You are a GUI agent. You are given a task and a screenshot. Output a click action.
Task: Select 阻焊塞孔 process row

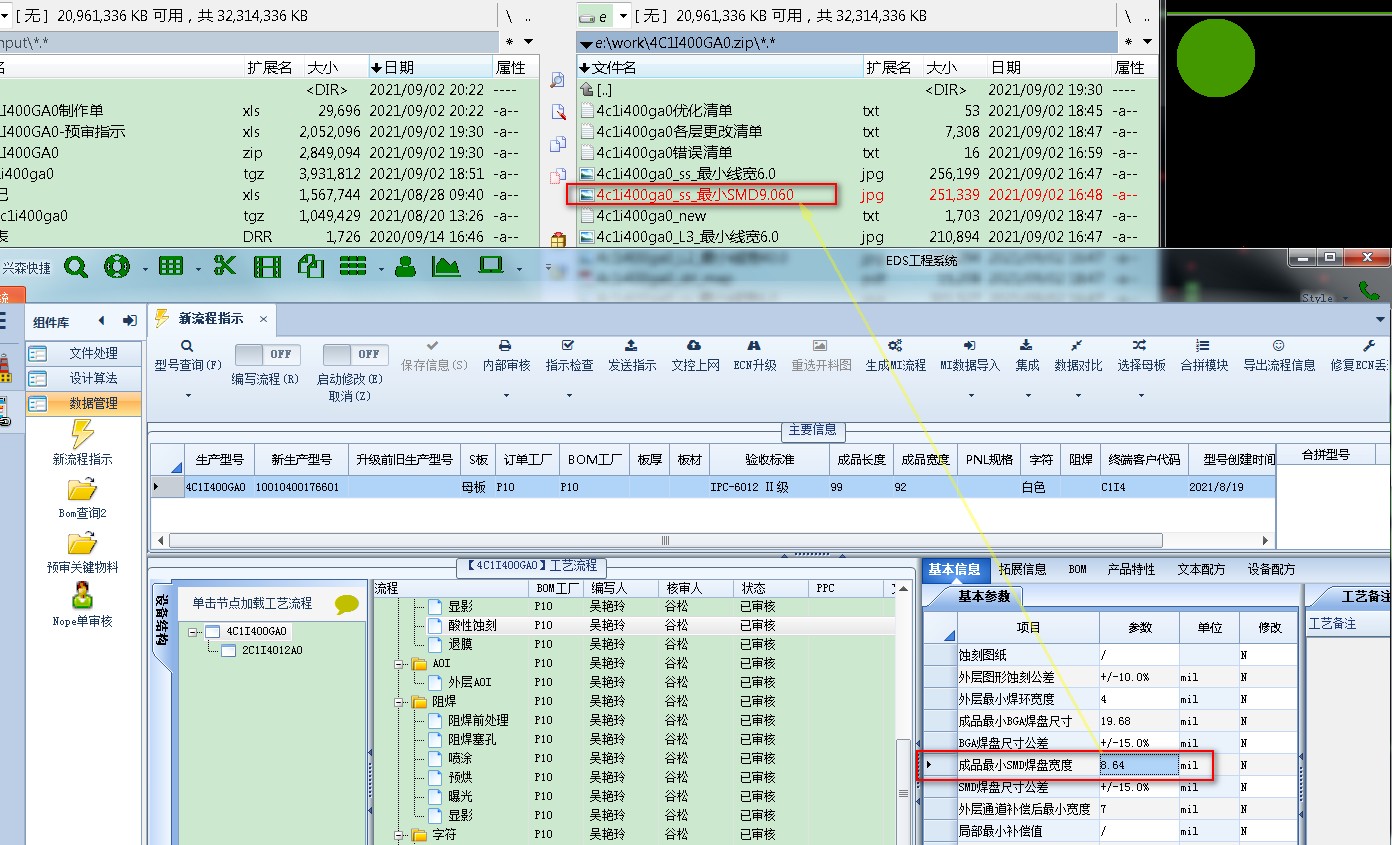click(x=634, y=739)
